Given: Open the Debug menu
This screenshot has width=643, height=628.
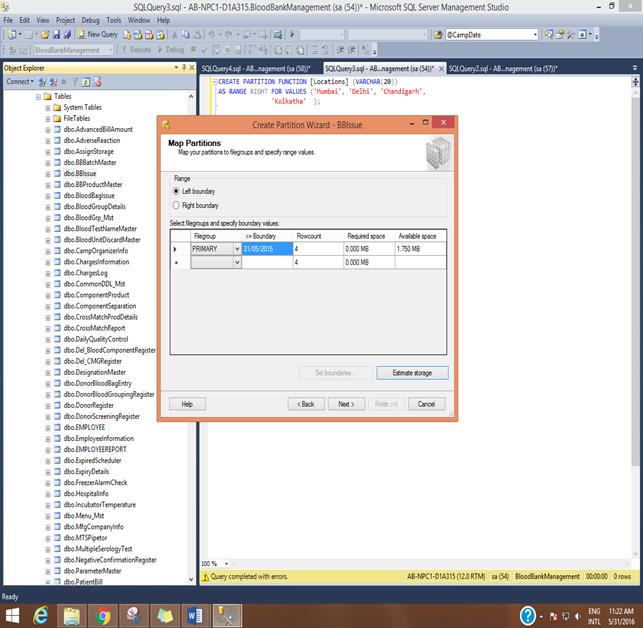Looking at the screenshot, I should point(90,20).
